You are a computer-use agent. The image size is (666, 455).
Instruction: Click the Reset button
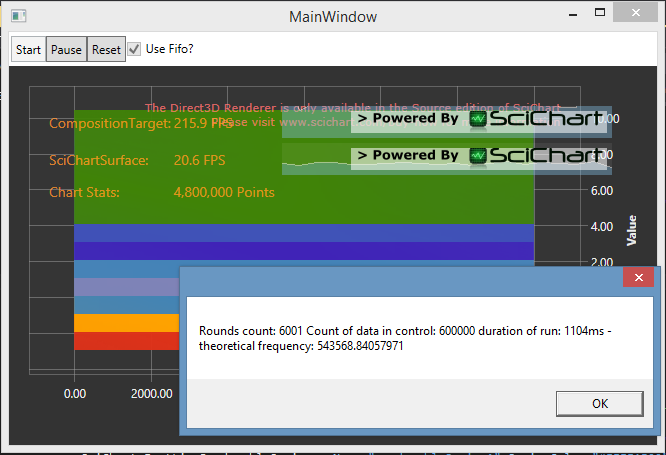tap(106, 49)
